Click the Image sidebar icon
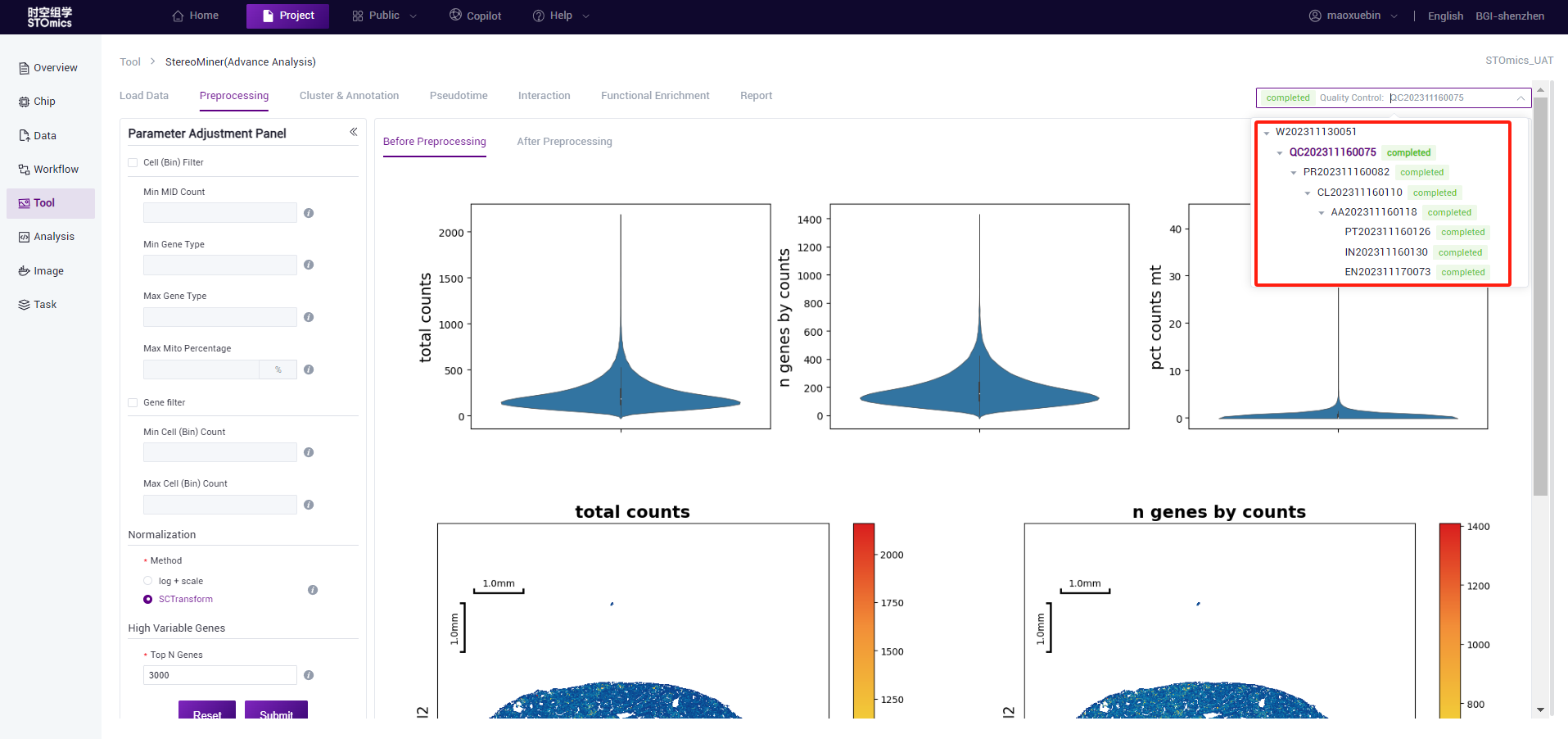 tap(25, 271)
